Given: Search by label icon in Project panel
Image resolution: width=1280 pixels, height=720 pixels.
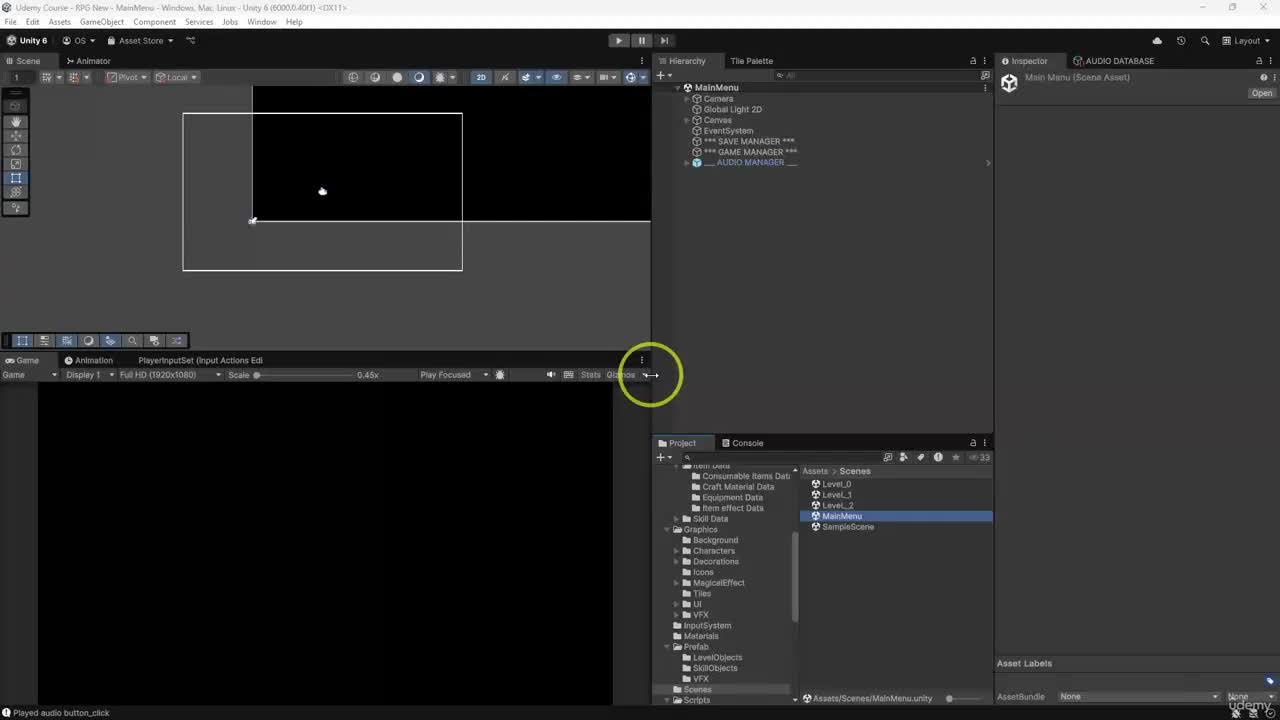Looking at the screenshot, I should 921,457.
